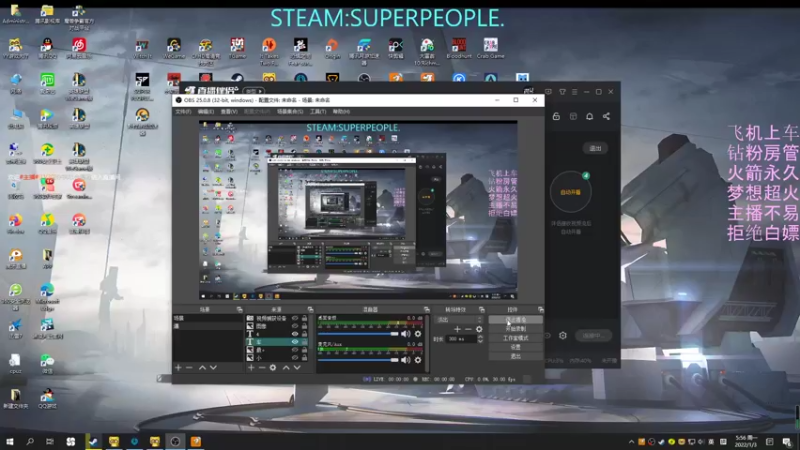The width and height of the screenshot is (800, 450).
Task: Open transition properties gear icon
Action: tap(479, 329)
